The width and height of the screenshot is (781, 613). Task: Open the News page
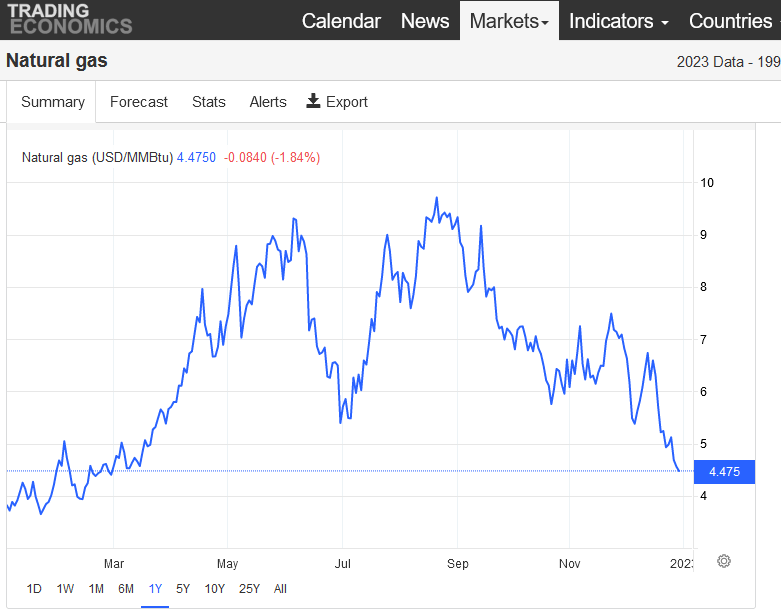pos(425,21)
